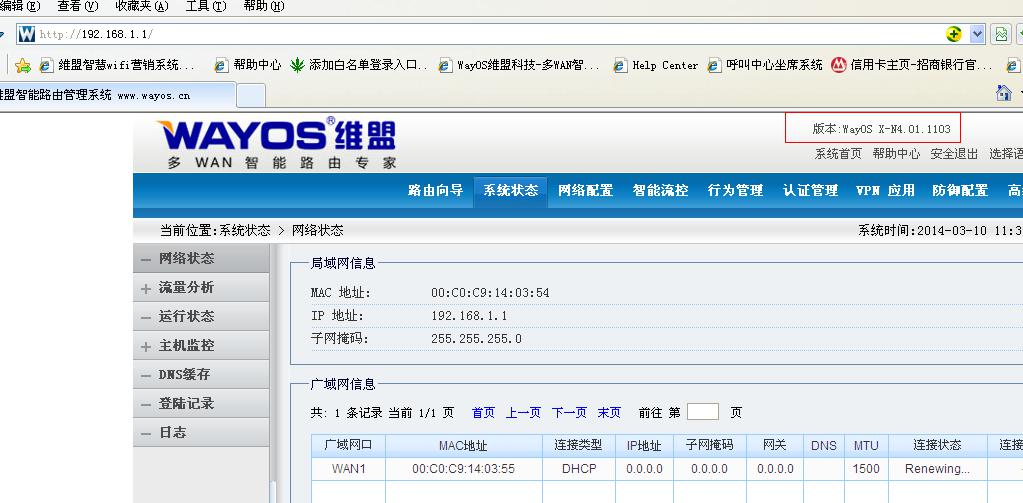This screenshot has height=503, width=1023.
Task: Click the 系统首页 link in header
Action: click(x=838, y=154)
